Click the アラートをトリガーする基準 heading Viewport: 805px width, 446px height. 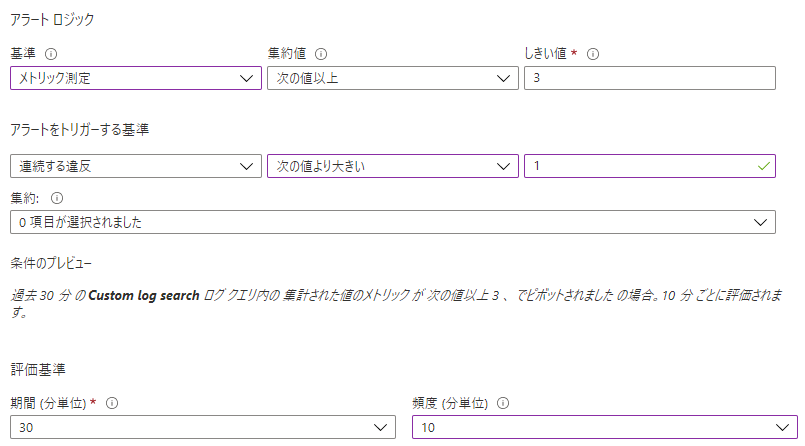click(80, 129)
